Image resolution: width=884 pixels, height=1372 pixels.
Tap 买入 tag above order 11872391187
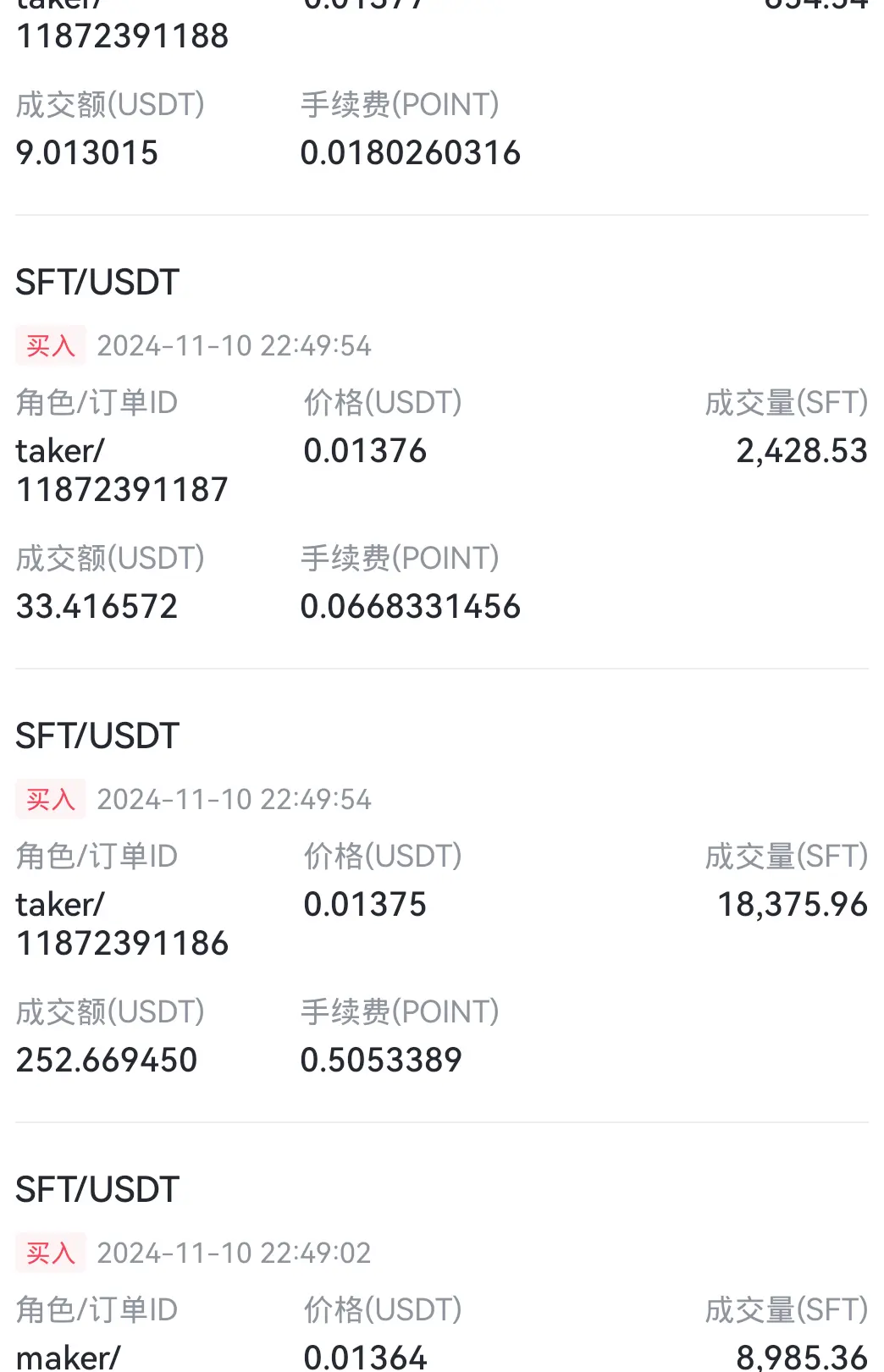tap(51, 345)
